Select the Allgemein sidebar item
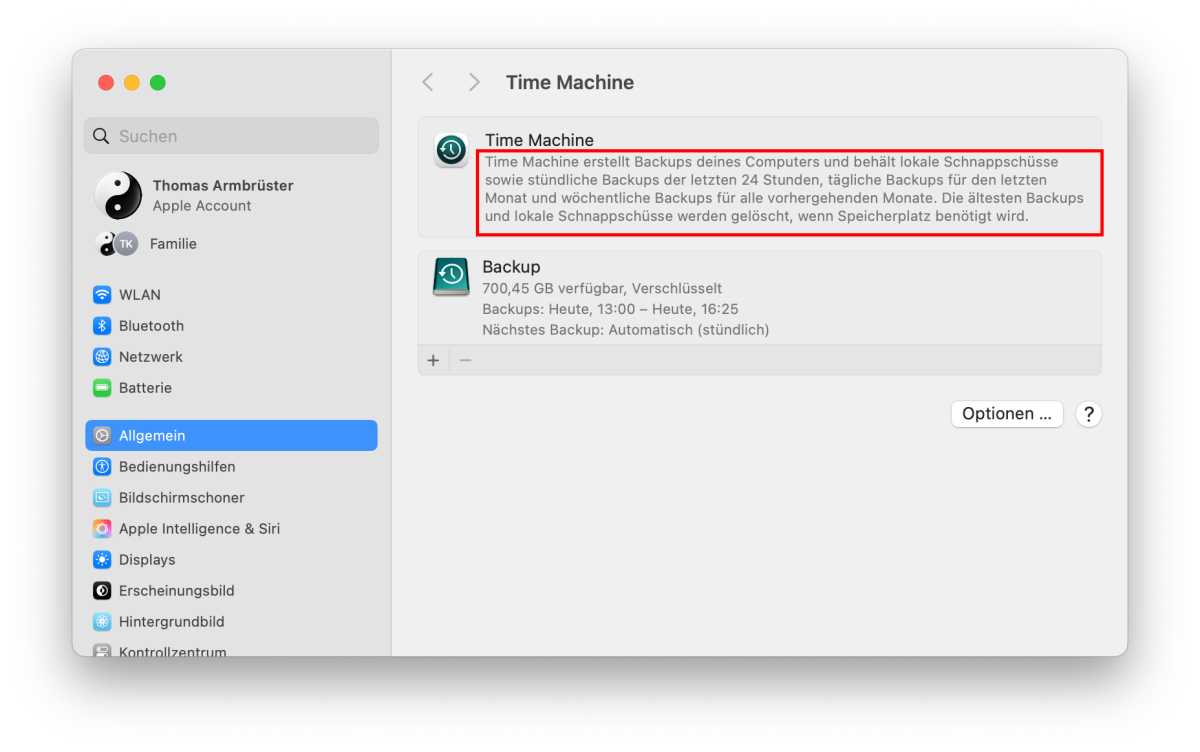Image resolution: width=1200 pixels, height=752 pixels. 231,436
